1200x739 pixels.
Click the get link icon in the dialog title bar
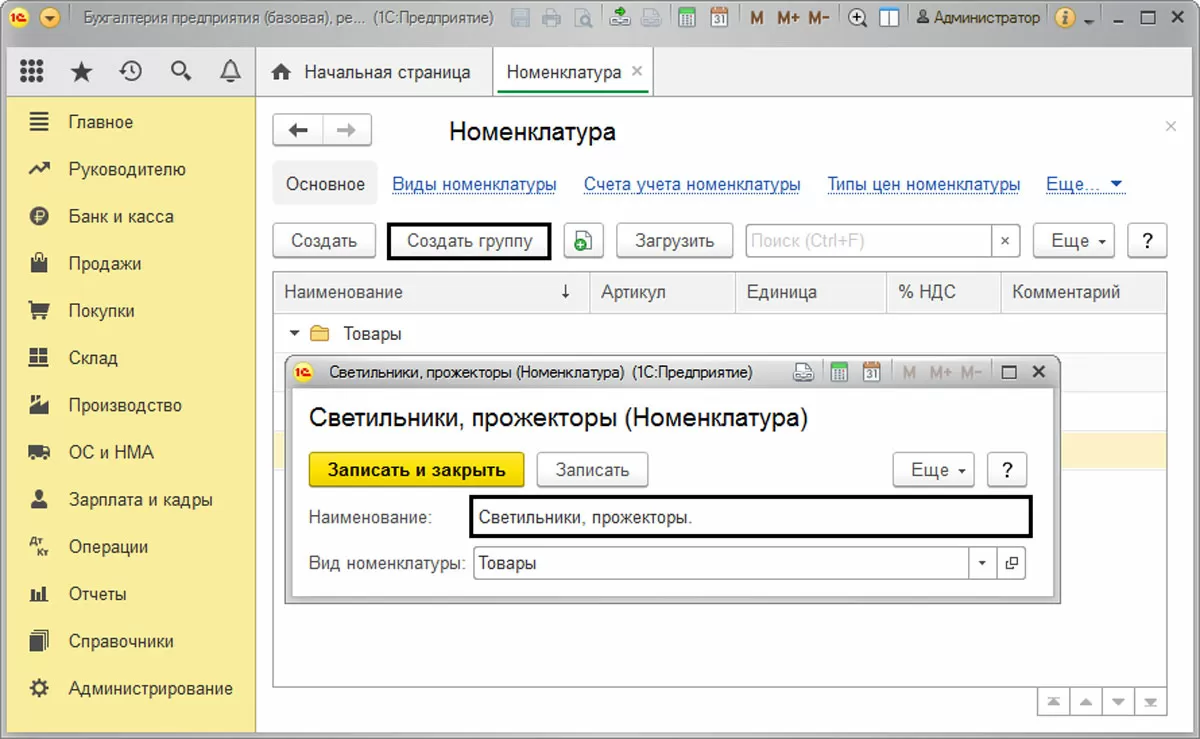(x=804, y=372)
